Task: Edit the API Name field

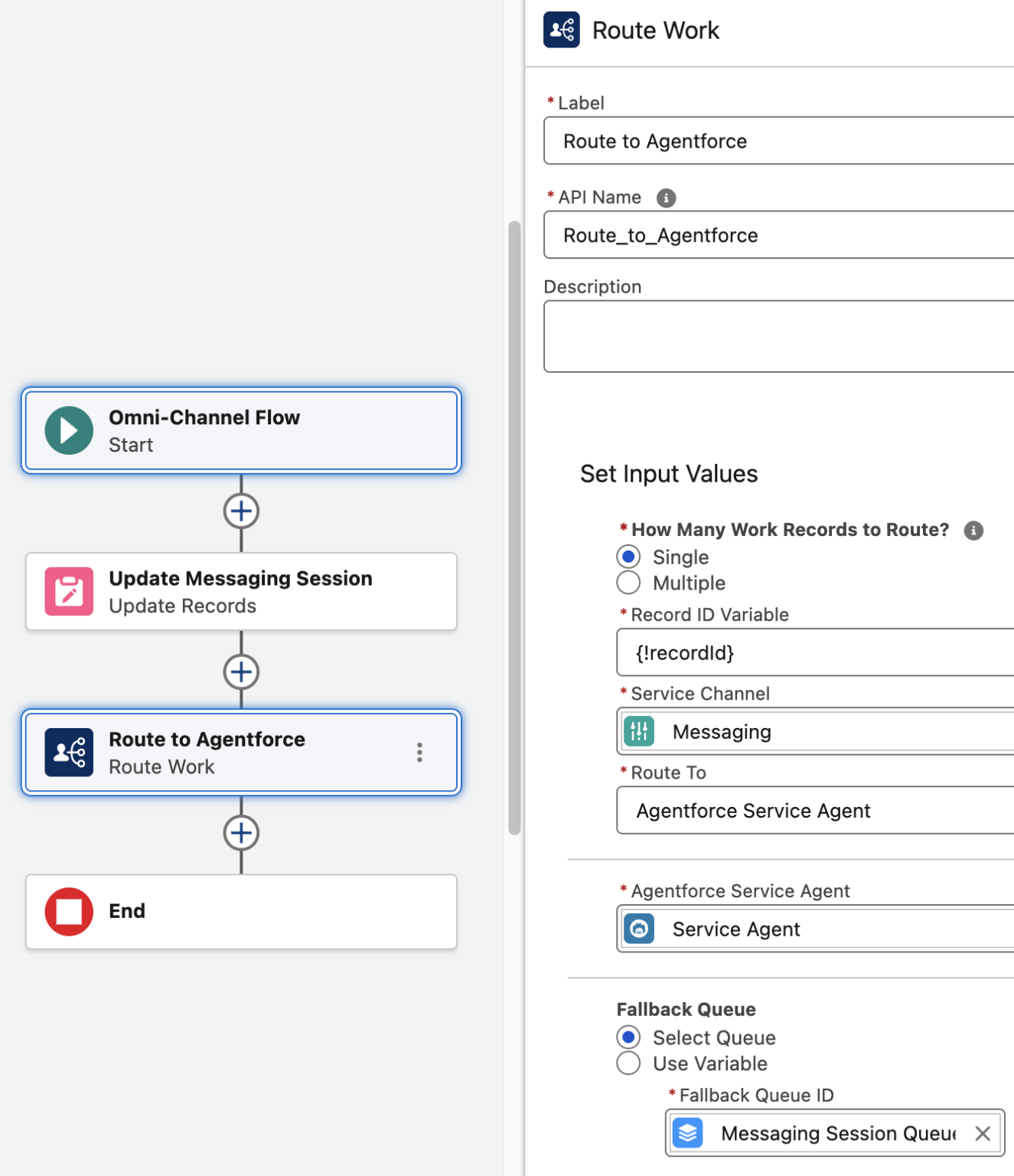Action: (x=779, y=235)
